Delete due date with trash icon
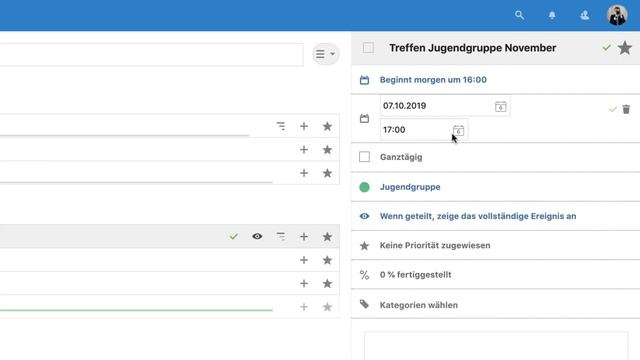The height and width of the screenshot is (360, 640). 626,109
